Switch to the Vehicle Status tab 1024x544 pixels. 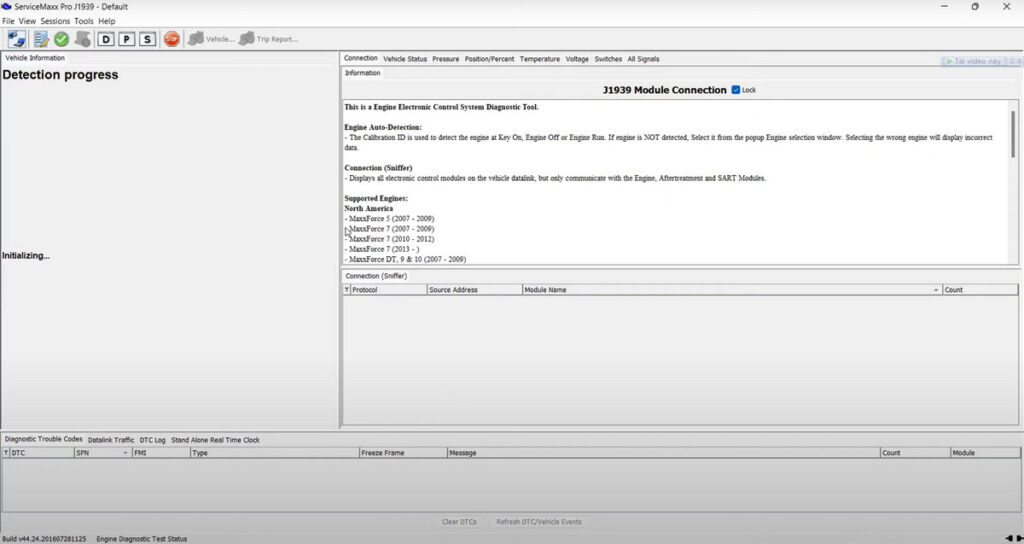(405, 59)
